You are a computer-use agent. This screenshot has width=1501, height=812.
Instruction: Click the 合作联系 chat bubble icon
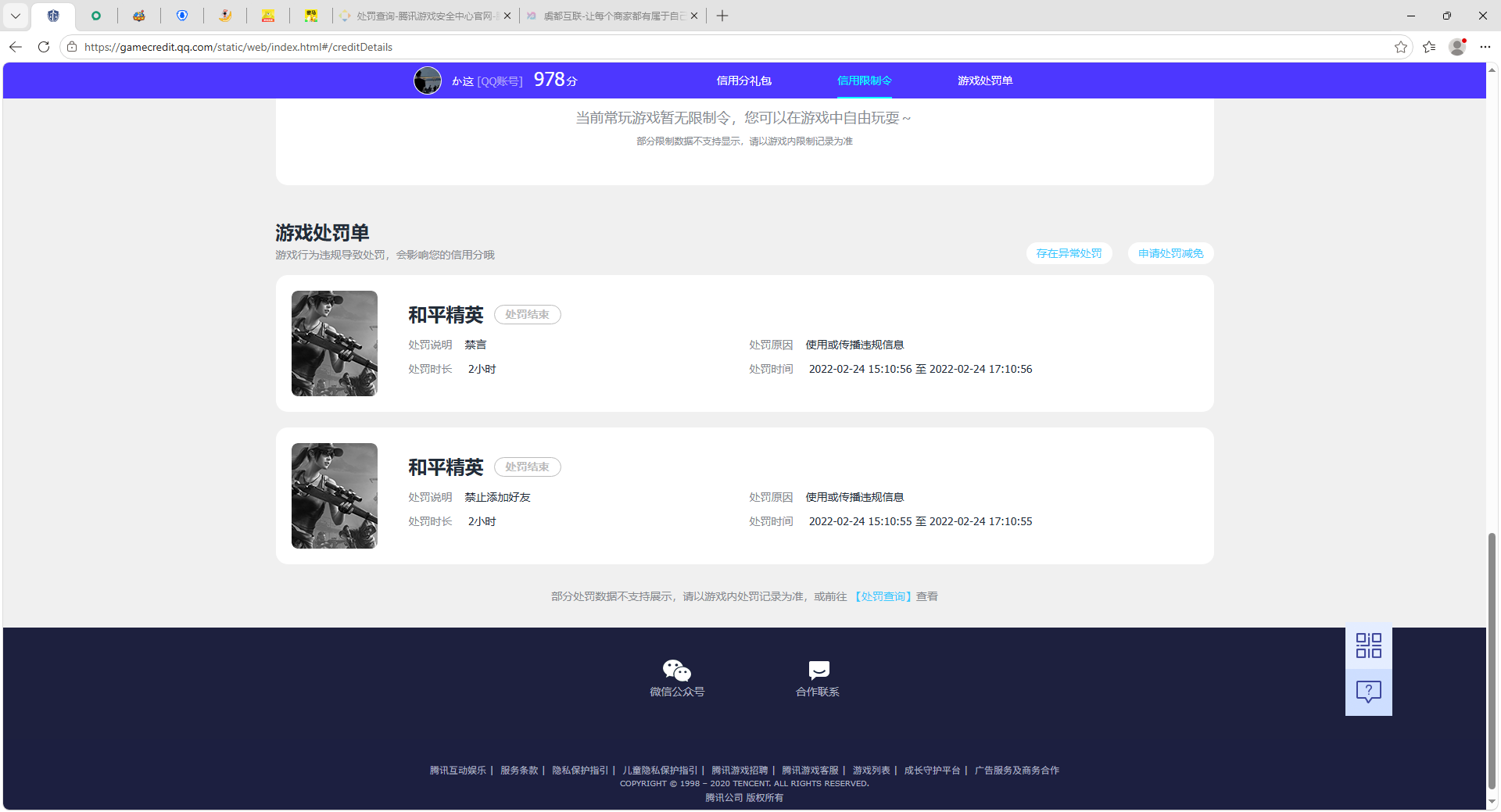click(x=819, y=670)
